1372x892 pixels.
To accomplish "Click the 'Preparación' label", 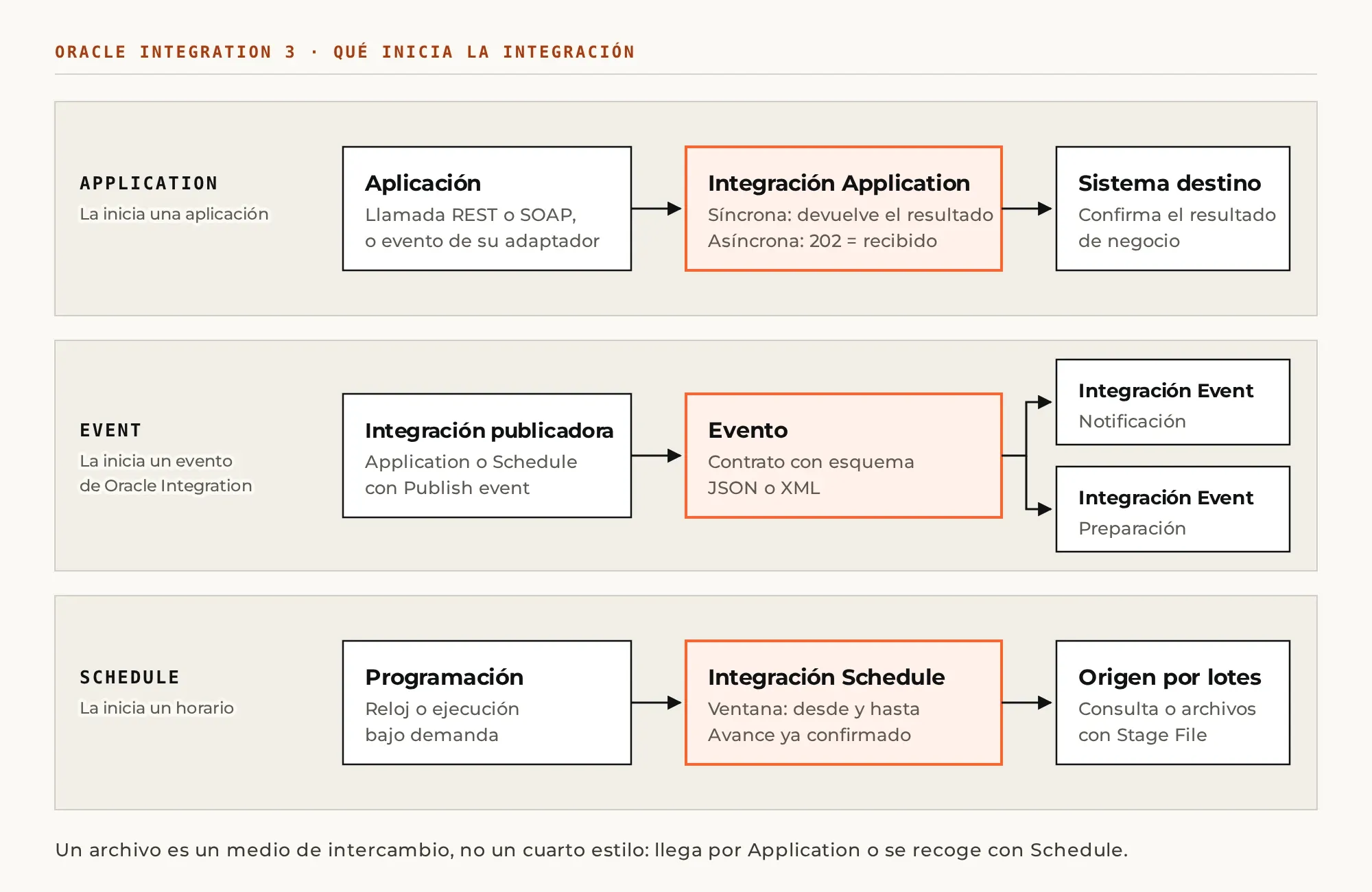I will 1132,528.
